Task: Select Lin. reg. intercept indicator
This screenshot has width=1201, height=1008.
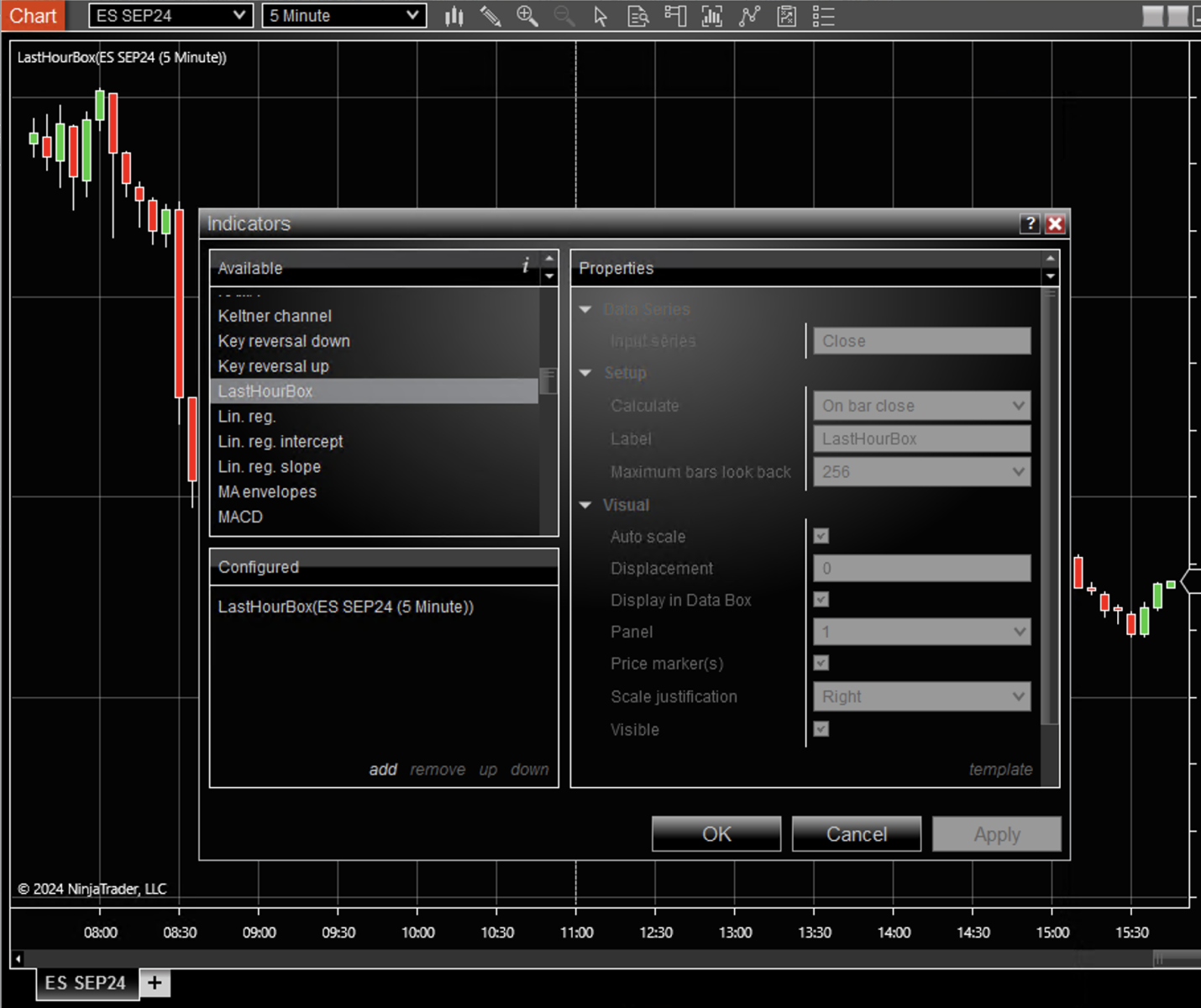Action: [x=374, y=442]
